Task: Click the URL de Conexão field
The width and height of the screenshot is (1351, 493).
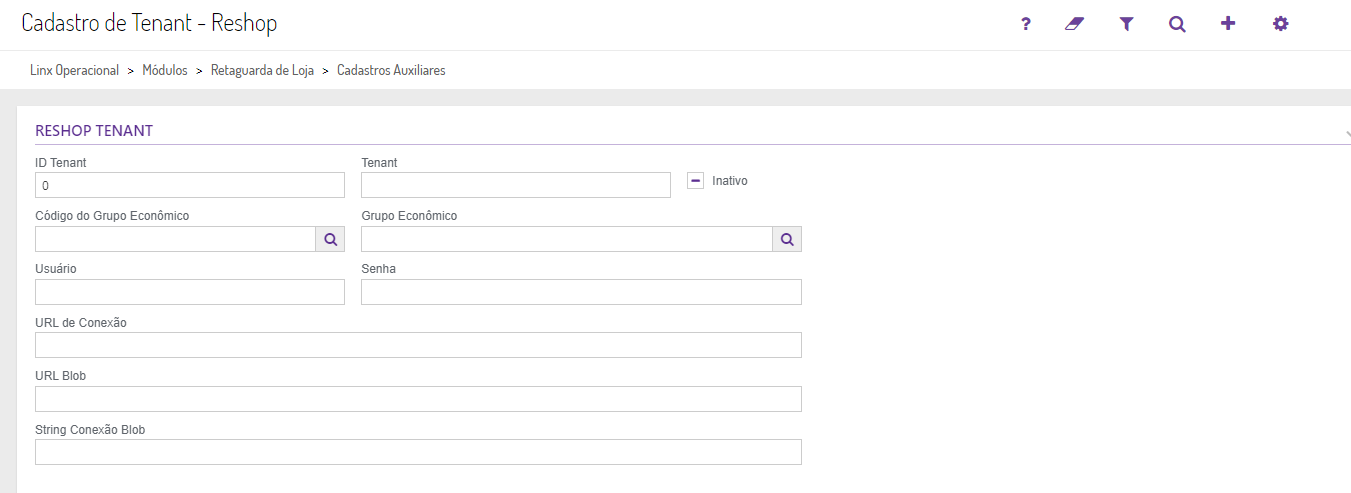Action: pos(418,345)
